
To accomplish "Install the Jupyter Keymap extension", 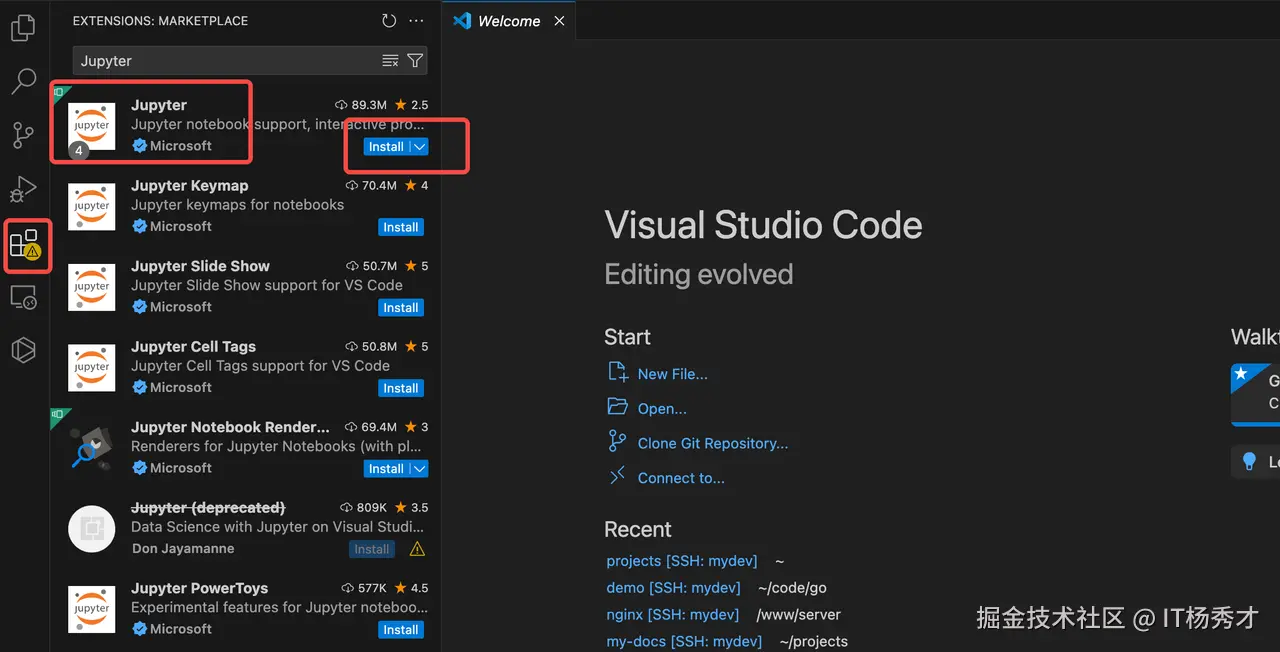I will (401, 228).
